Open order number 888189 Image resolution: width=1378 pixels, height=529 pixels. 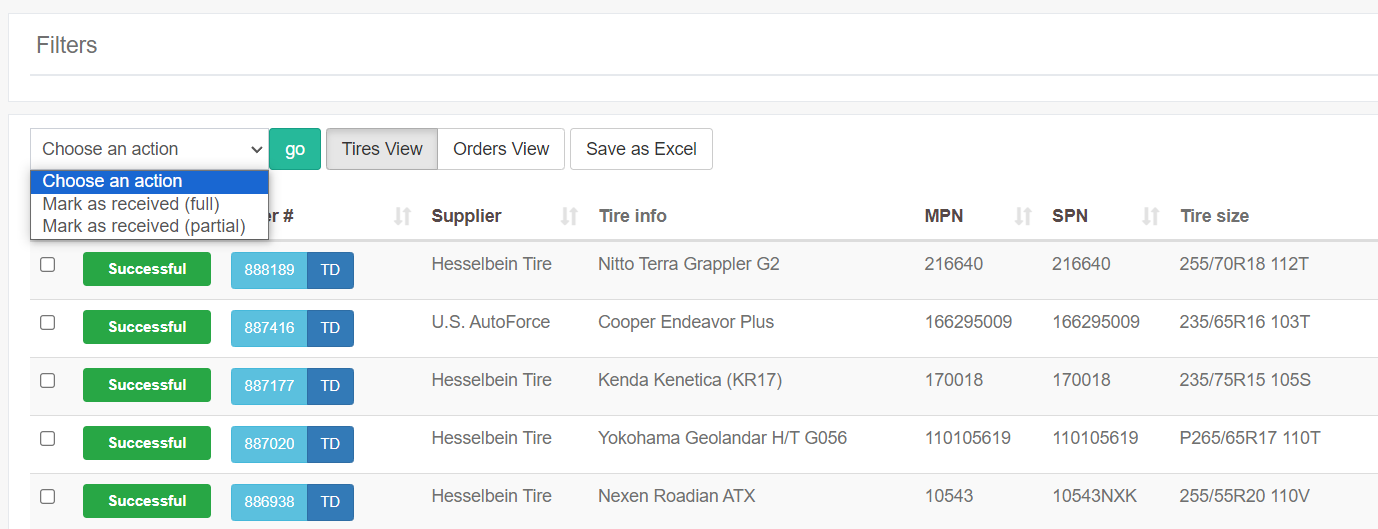[x=269, y=270]
